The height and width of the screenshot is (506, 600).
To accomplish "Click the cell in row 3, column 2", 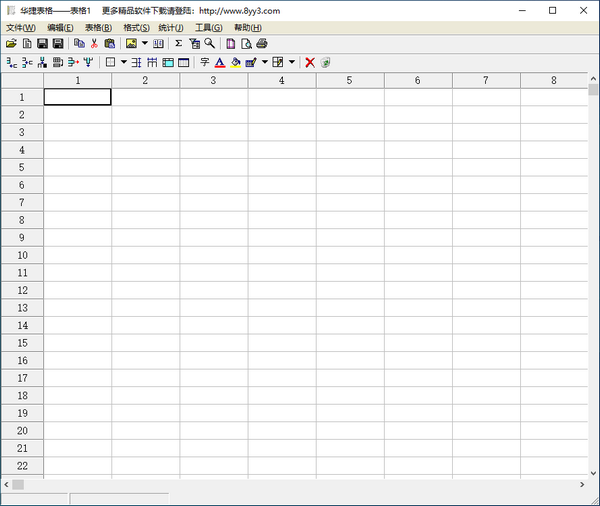I will [145, 132].
